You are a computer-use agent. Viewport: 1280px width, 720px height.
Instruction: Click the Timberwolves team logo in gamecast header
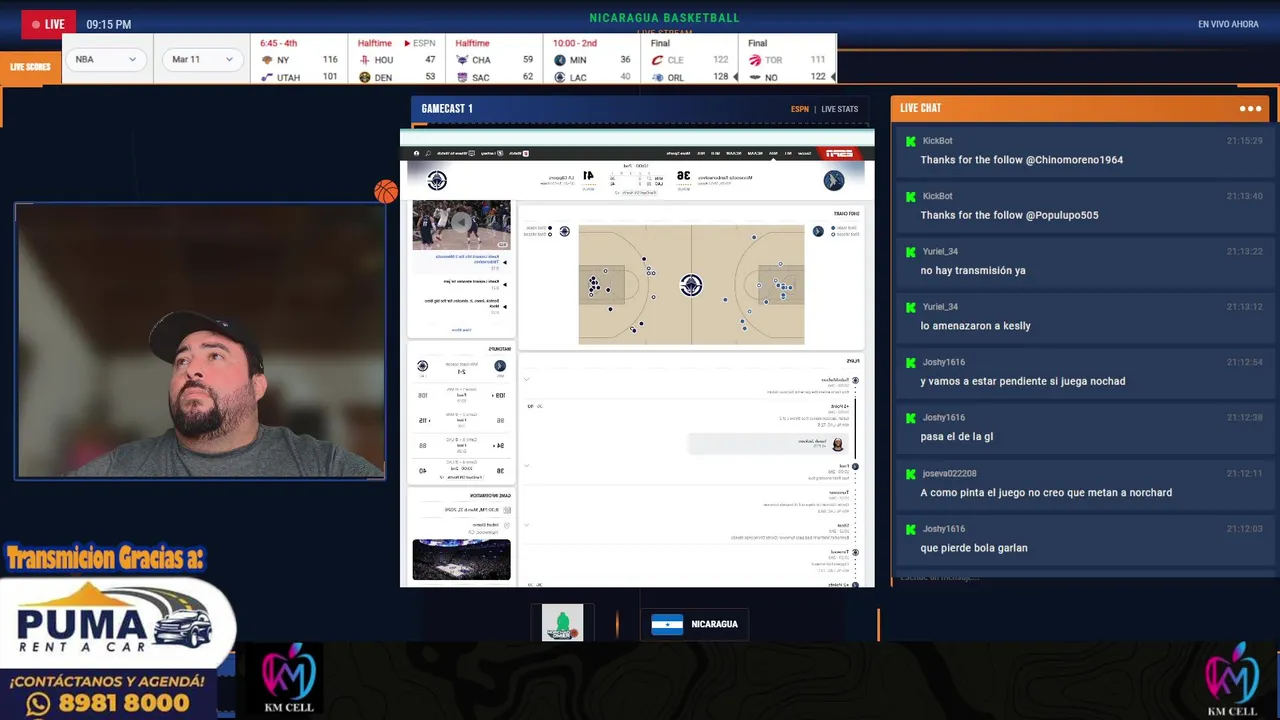pyautogui.click(x=834, y=180)
